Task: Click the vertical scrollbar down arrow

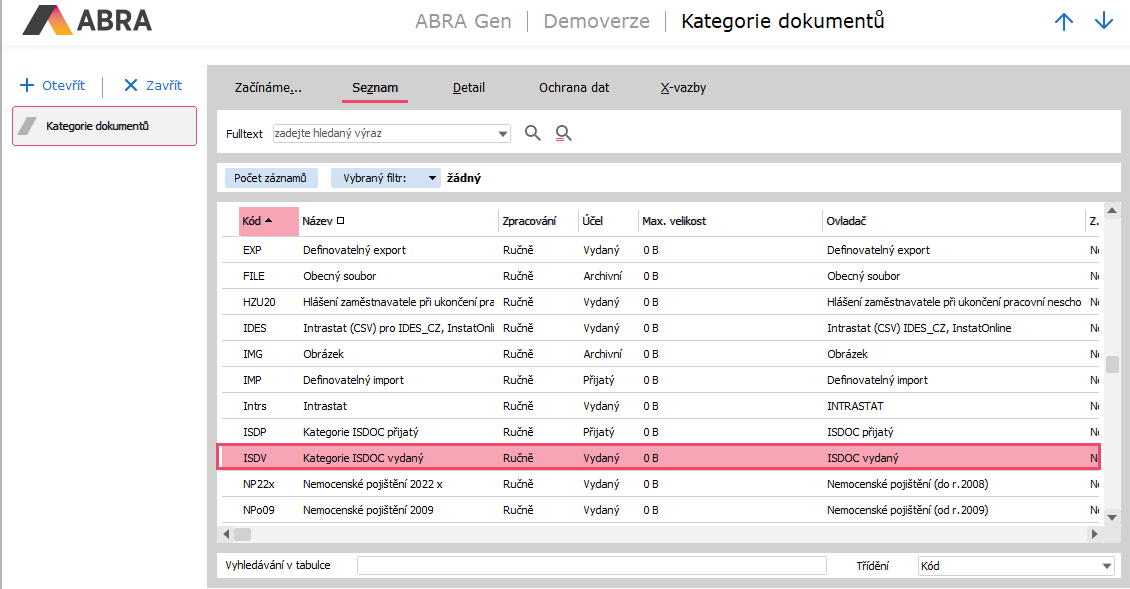Action: [x=1113, y=517]
